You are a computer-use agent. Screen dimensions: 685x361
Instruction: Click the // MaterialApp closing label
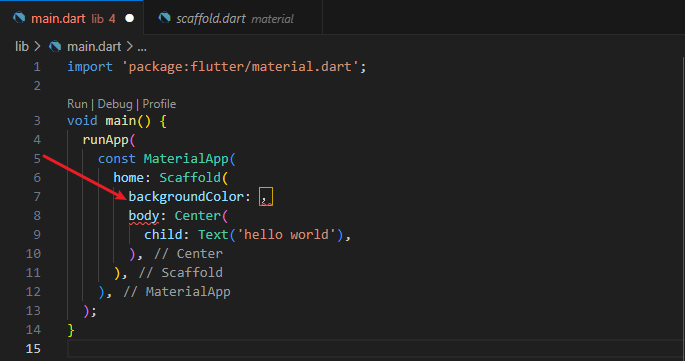click(x=176, y=292)
